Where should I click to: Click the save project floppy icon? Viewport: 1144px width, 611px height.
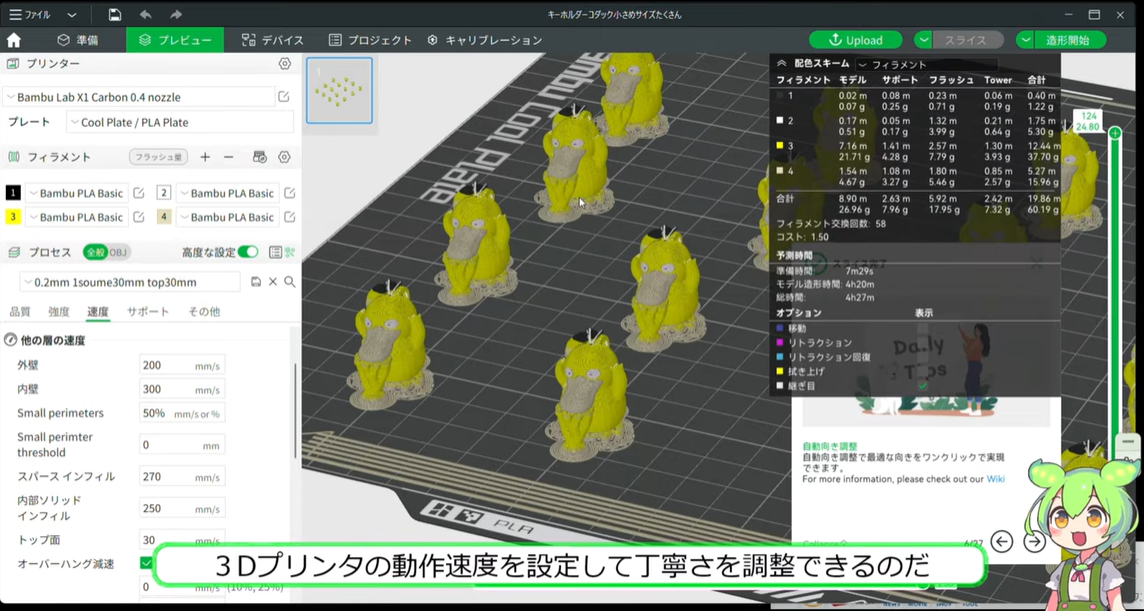tap(115, 15)
